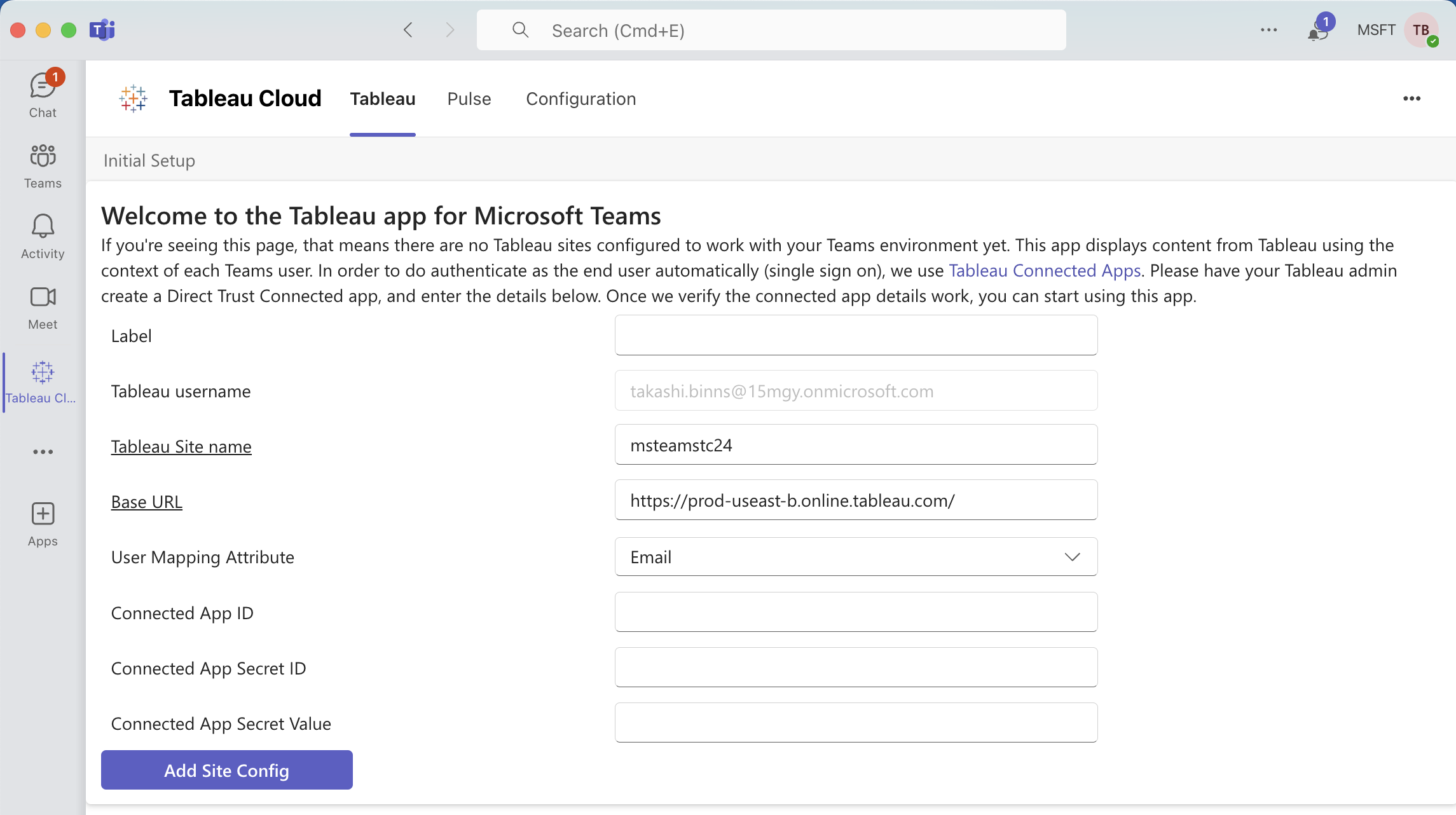1456x815 pixels.
Task: Click the Connected App ID label
Action: (x=182, y=613)
